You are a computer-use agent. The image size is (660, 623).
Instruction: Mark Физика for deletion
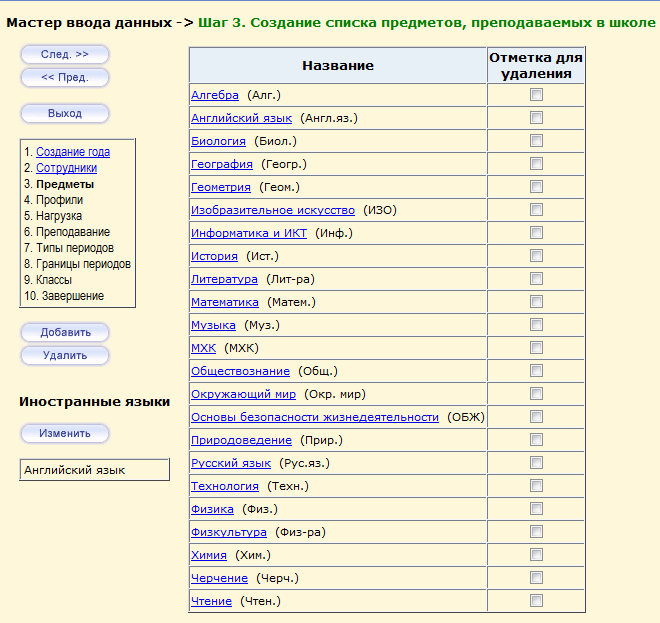coord(536,509)
